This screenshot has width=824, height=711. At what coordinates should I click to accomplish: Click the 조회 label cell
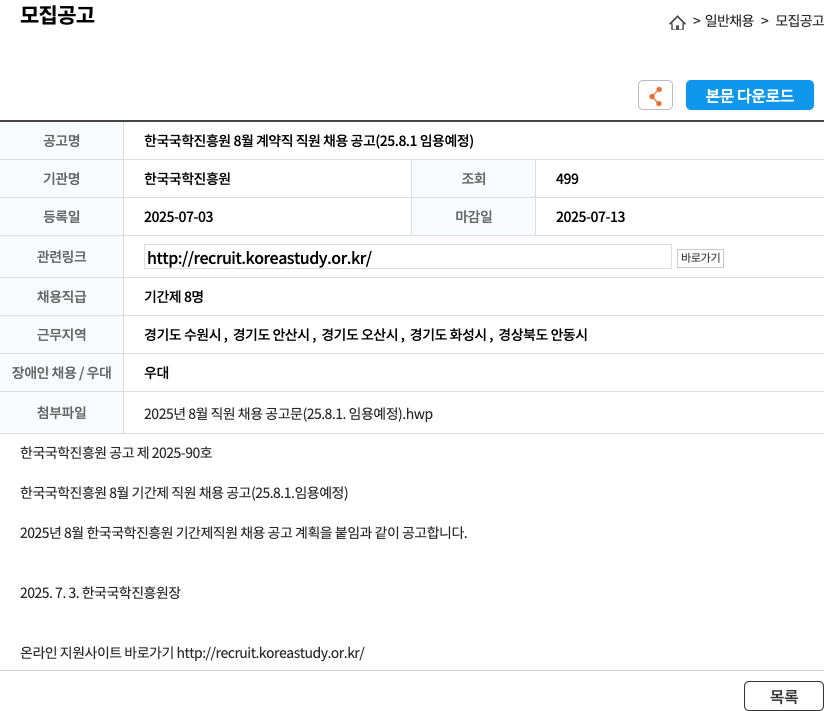473,179
